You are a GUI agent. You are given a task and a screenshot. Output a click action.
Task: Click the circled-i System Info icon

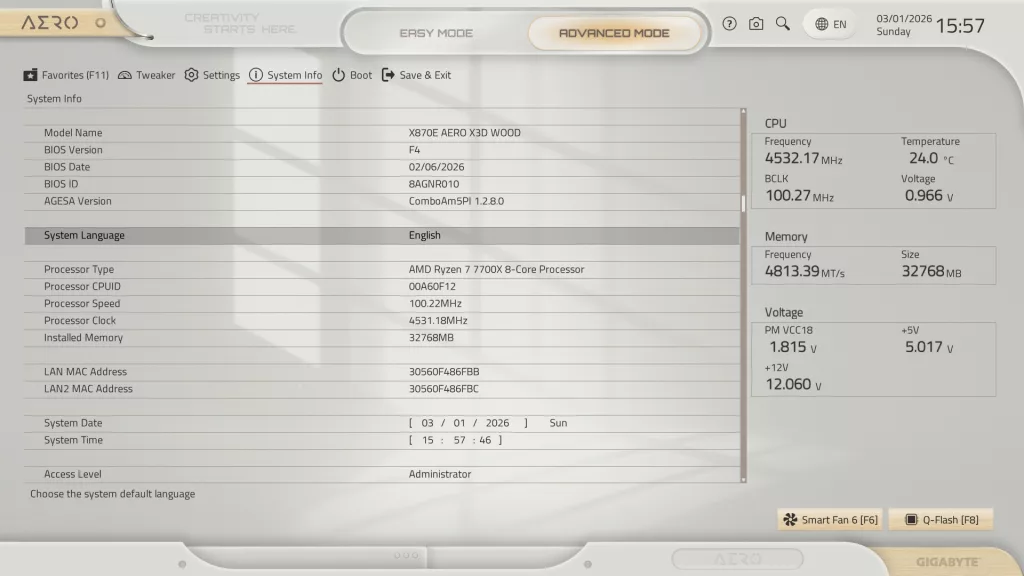tap(257, 75)
